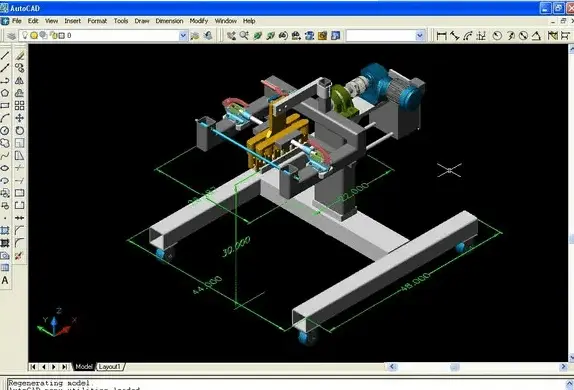The height and width of the screenshot is (390, 574).
Task: Choose the Array tool
Action: point(19,105)
